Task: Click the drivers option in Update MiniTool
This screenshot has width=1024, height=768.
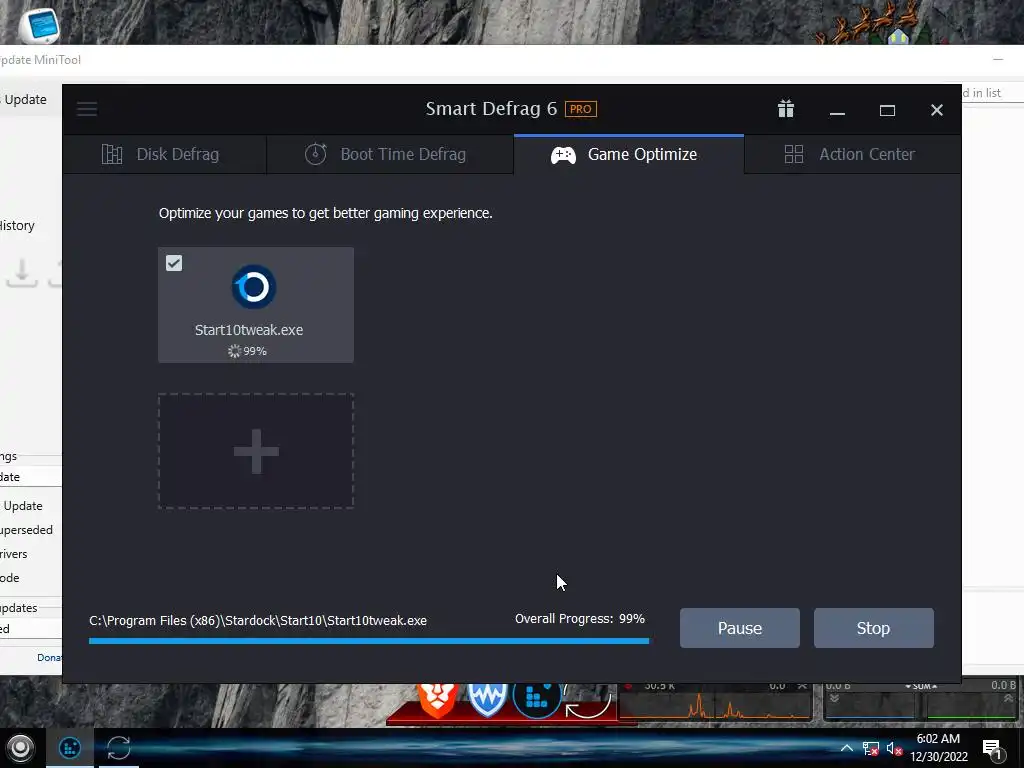Action: pyautogui.click(x=14, y=554)
